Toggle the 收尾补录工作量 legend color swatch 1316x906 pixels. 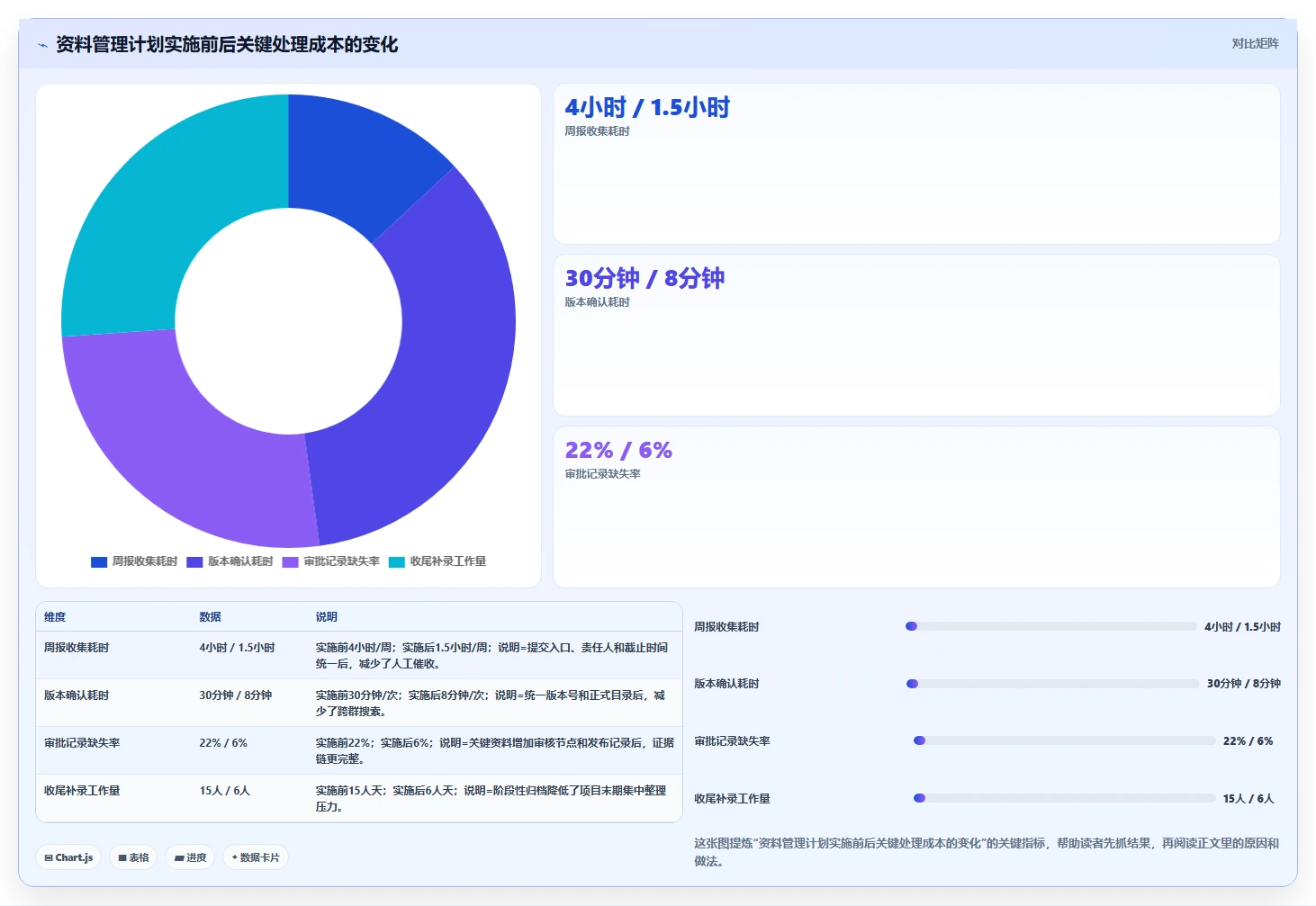click(397, 562)
